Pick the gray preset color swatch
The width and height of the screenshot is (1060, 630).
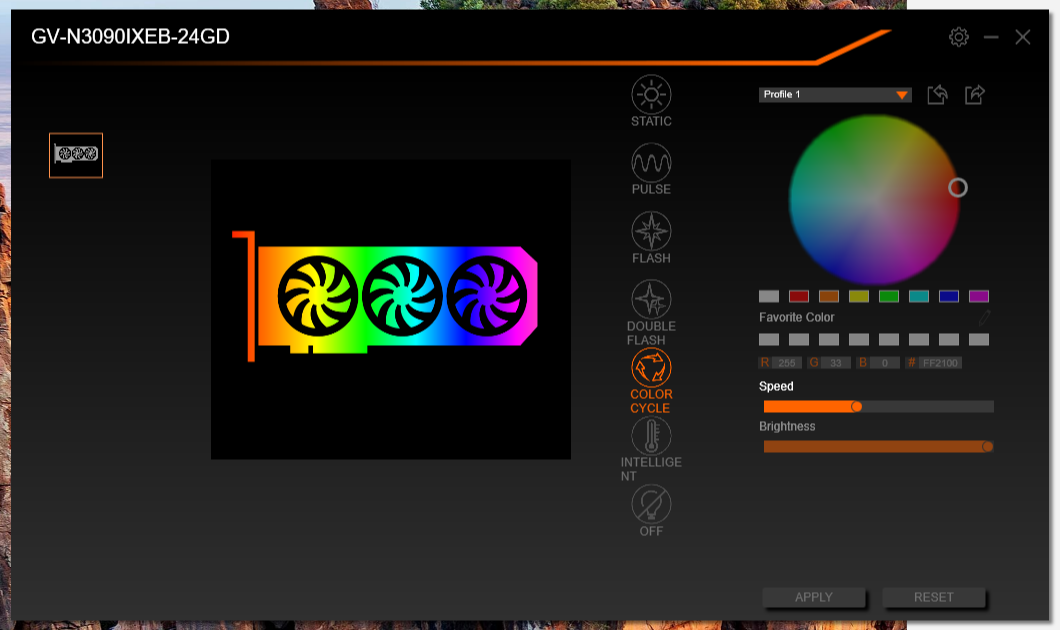(x=769, y=296)
